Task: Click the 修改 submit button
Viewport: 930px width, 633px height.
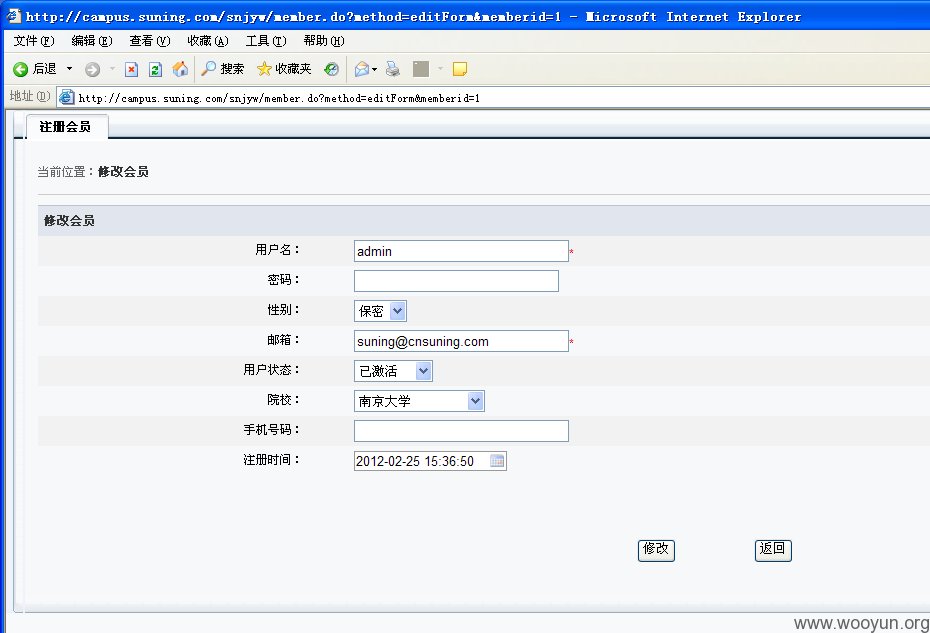Action: coord(656,550)
